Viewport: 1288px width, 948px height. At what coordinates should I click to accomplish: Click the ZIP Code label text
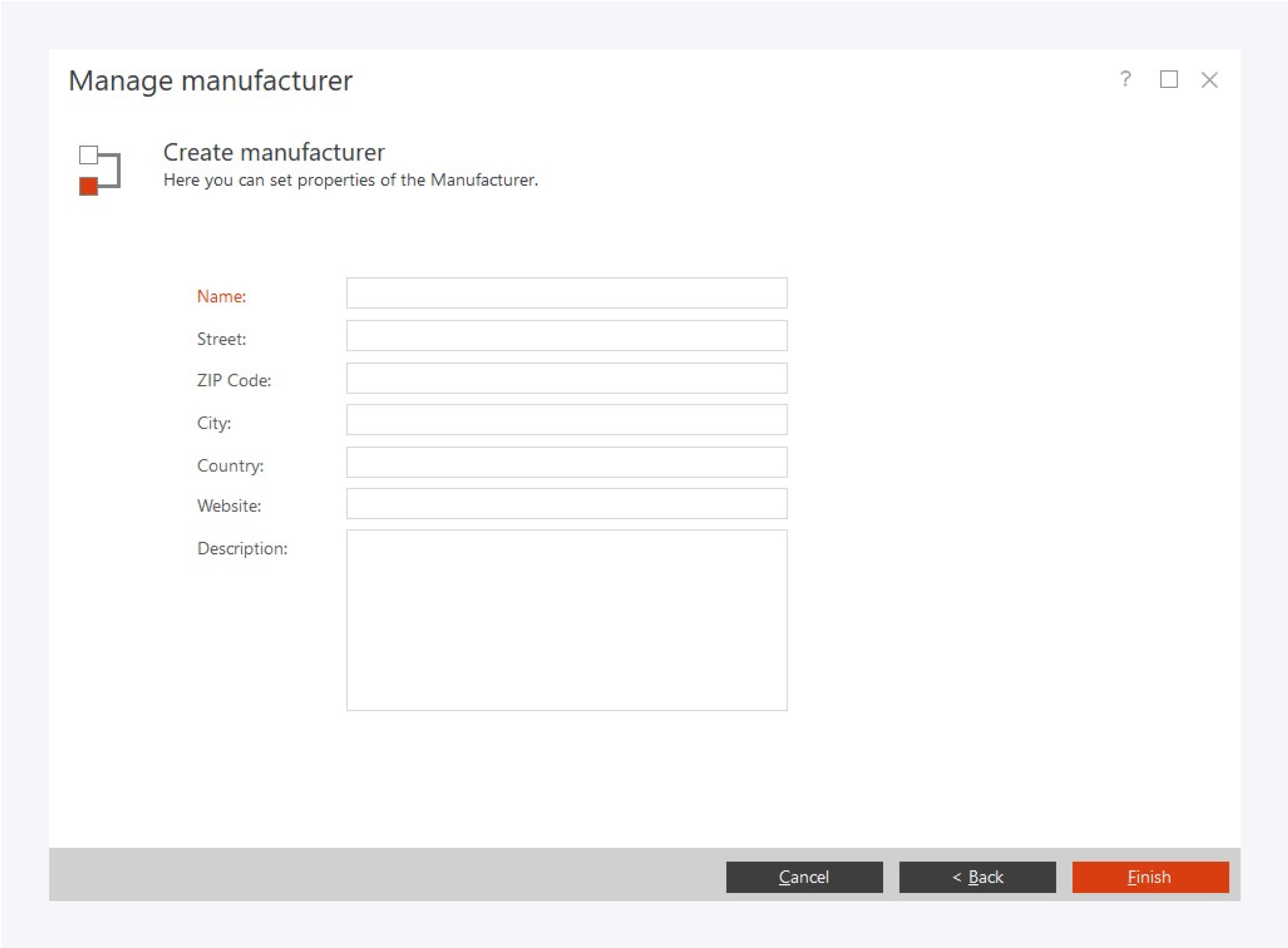233,381
